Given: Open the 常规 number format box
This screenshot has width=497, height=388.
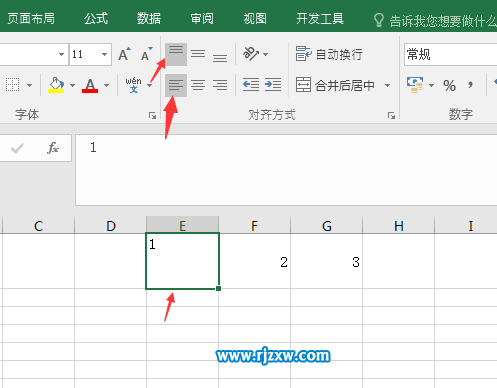Looking at the screenshot, I should coord(451,54).
